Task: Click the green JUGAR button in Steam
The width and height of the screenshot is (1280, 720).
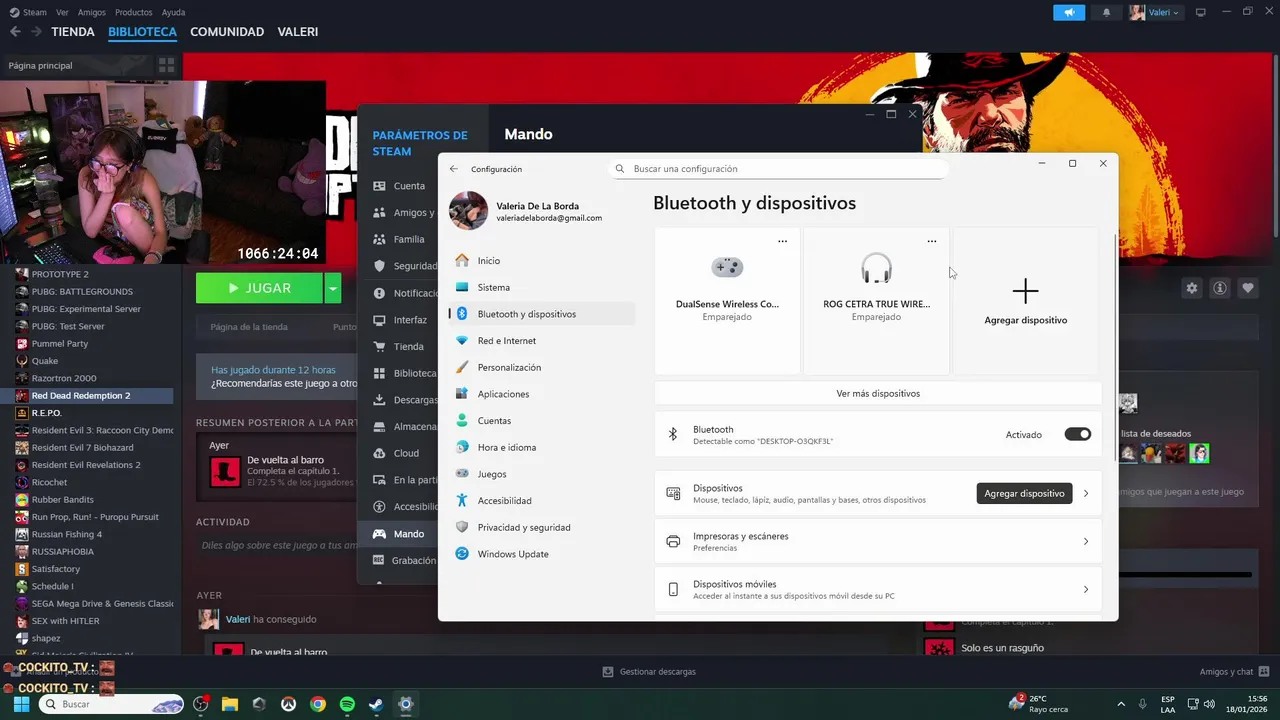Action: point(259,288)
